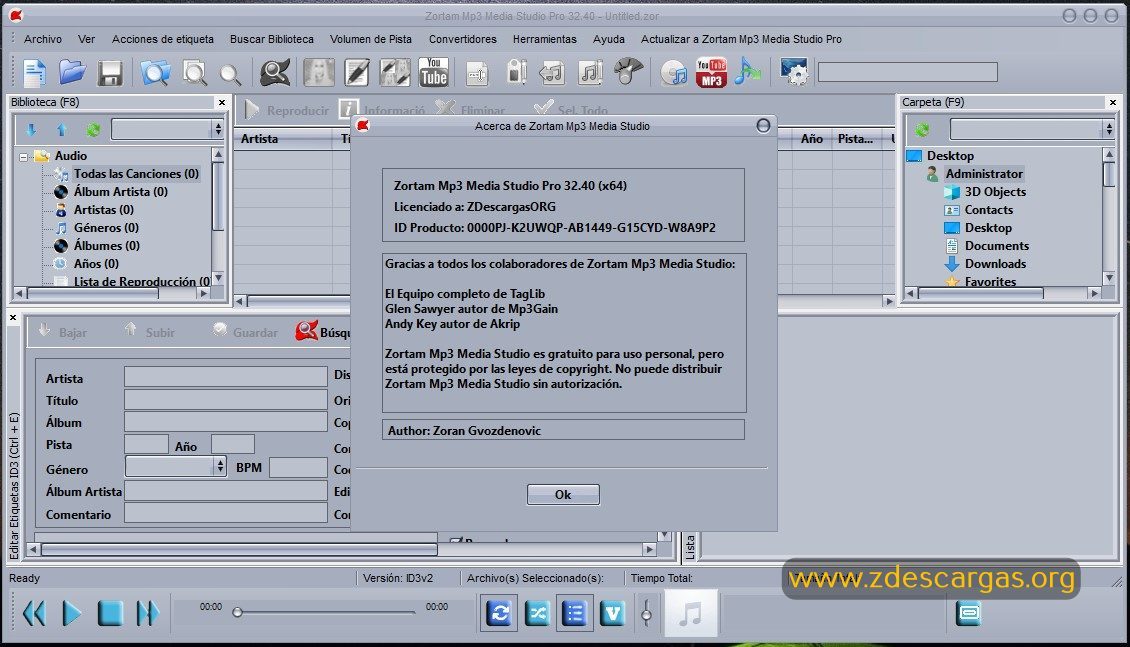Click the folder search magnifier toolbar icon
The width and height of the screenshot is (1130, 647).
click(x=155, y=73)
